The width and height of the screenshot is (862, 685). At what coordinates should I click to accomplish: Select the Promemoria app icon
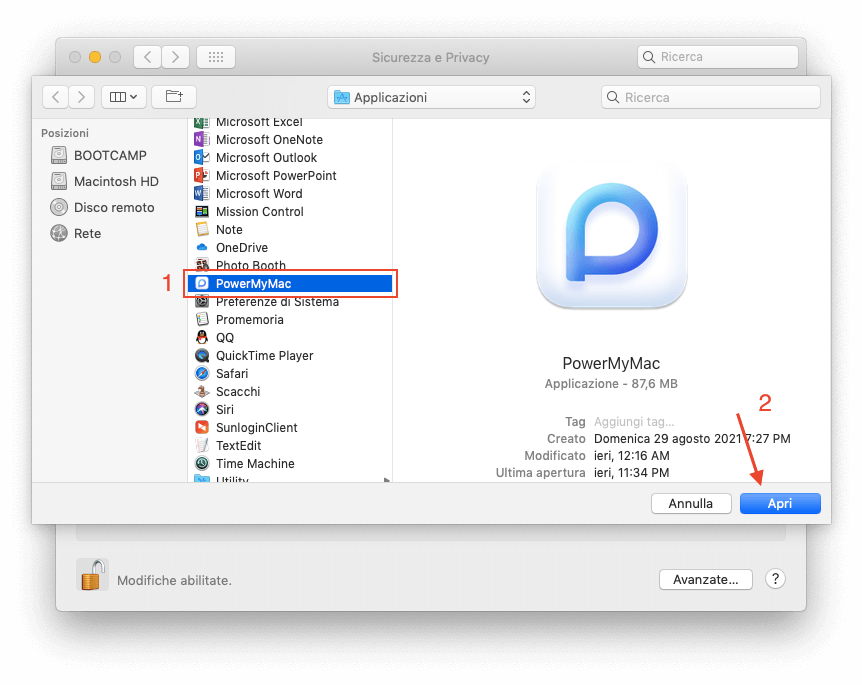[x=202, y=319]
